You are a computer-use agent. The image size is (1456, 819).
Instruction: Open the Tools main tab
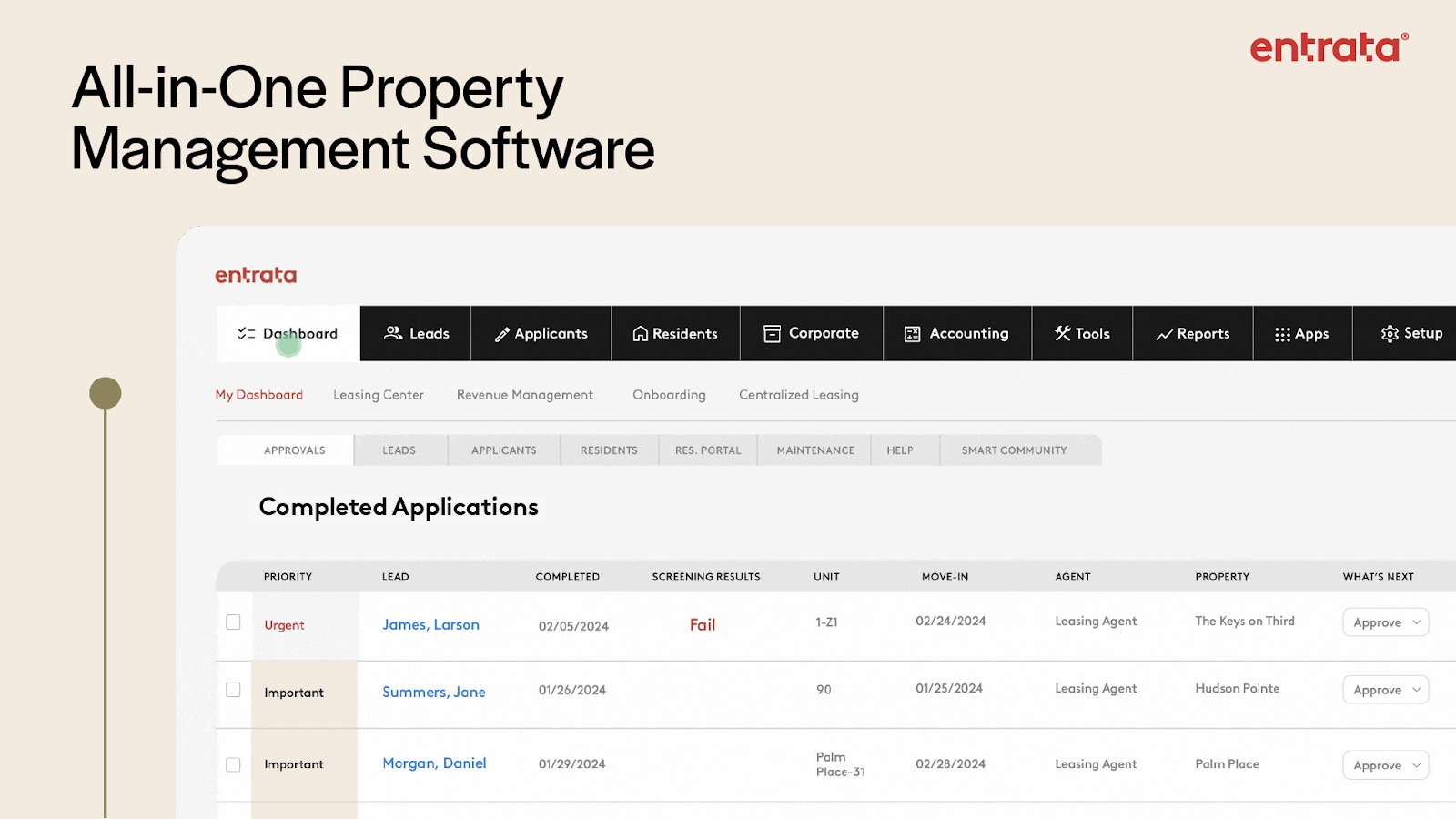1083,333
